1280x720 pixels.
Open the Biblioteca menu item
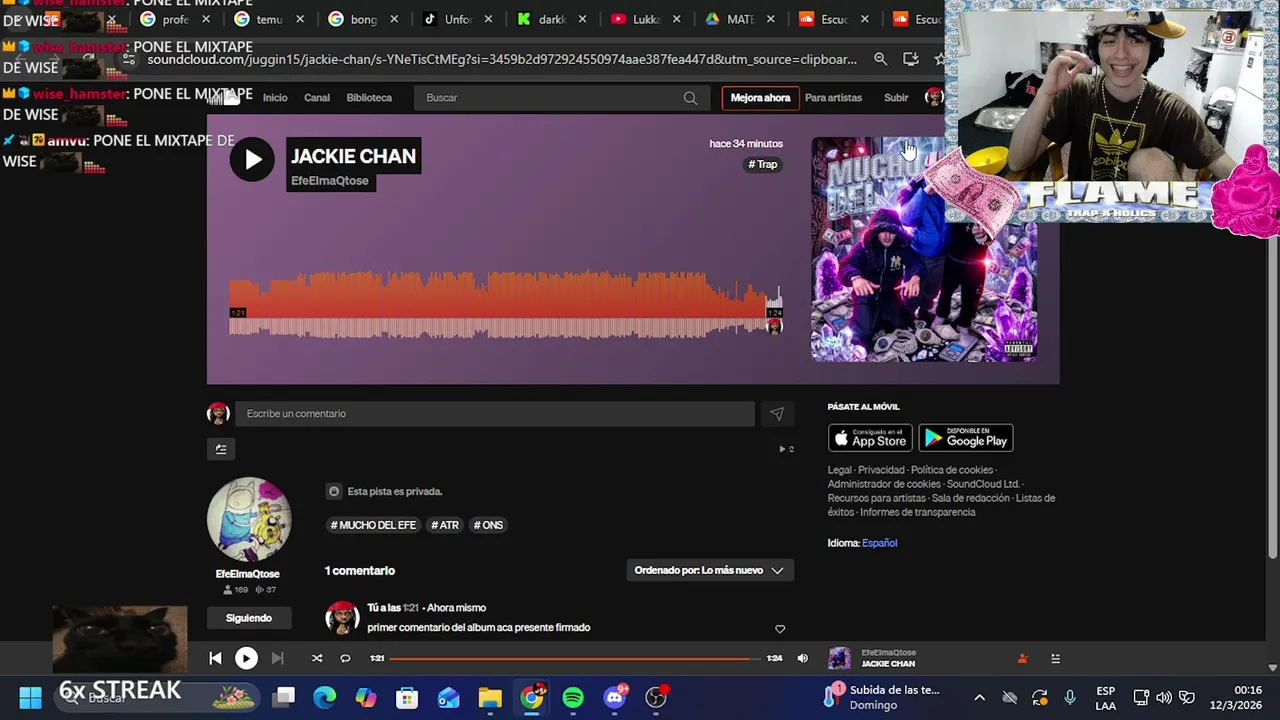pyautogui.click(x=369, y=98)
